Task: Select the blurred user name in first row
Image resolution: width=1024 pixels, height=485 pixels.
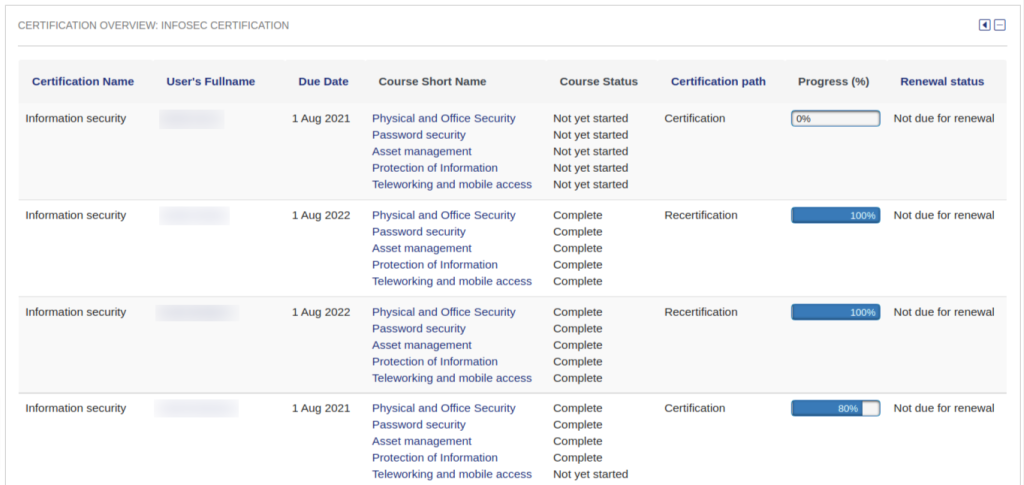Action: point(191,119)
